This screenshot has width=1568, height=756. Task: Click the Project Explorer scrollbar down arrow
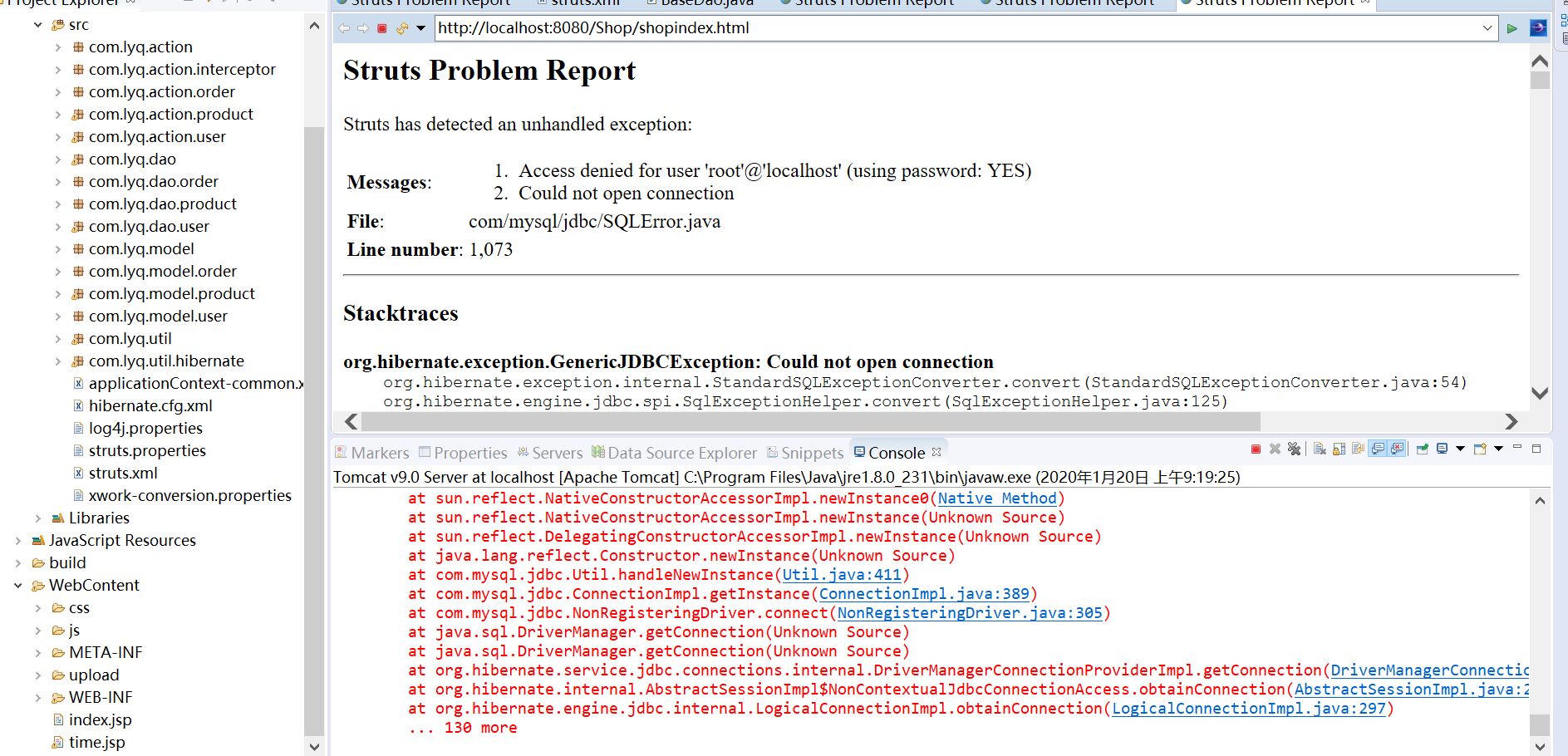[x=314, y=746]
